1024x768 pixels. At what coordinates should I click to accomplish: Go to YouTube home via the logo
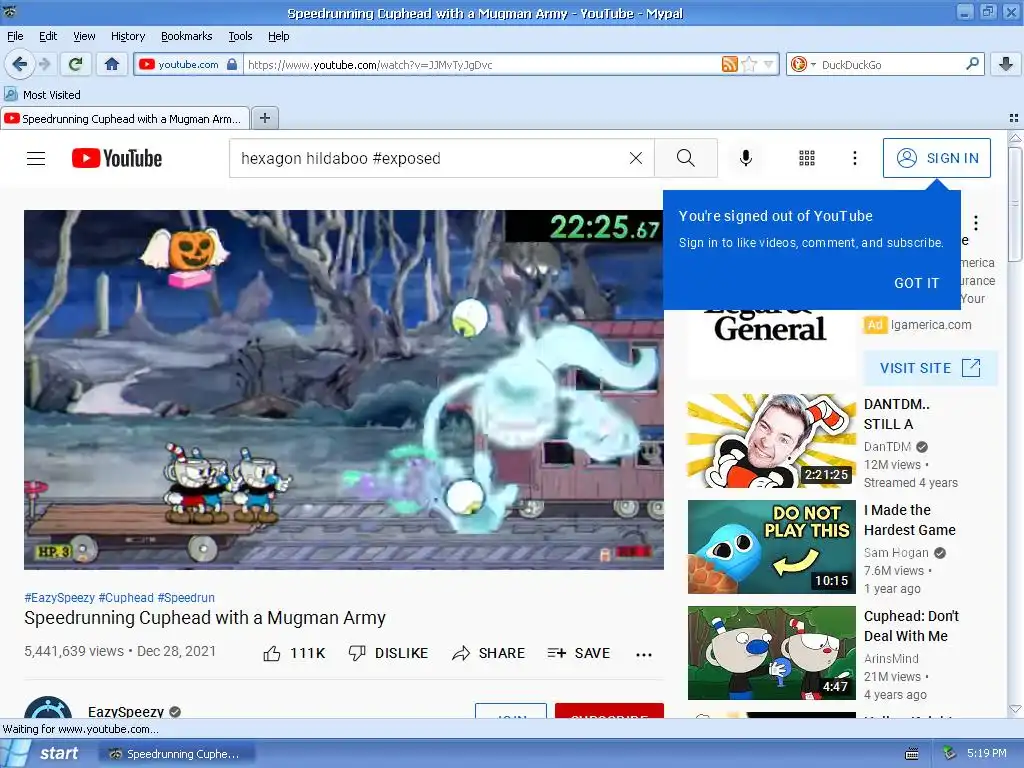point(117,158)
